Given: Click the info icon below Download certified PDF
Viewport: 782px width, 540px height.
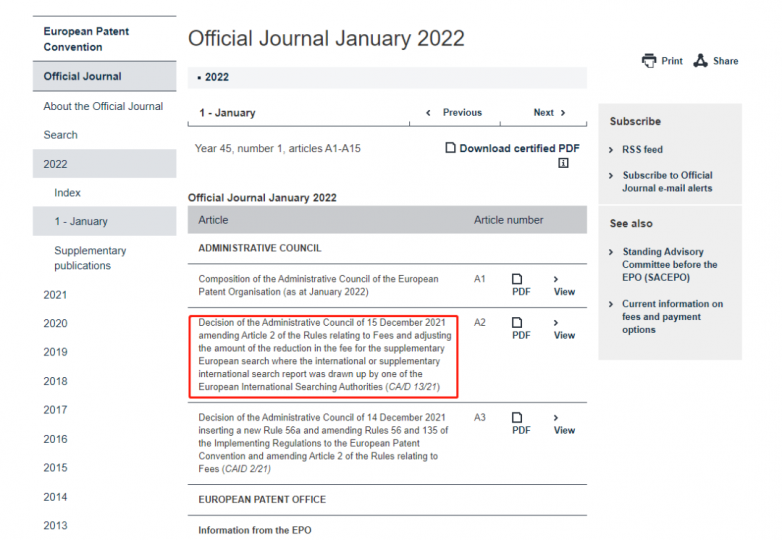Looking at the screenshot, I should point(563,163).
